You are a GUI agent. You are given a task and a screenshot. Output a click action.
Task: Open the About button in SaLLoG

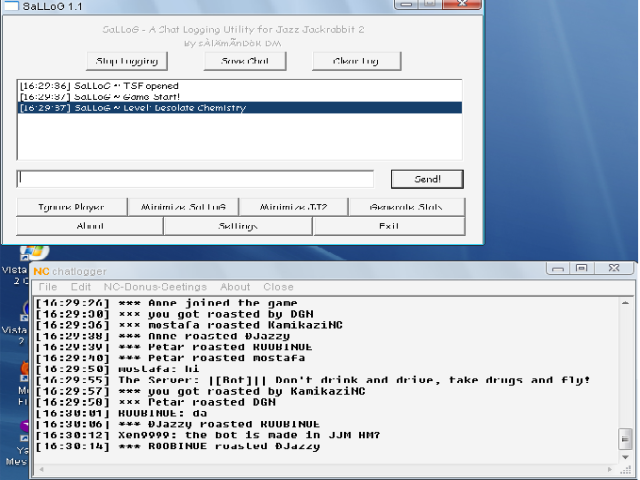click(90, 226)
